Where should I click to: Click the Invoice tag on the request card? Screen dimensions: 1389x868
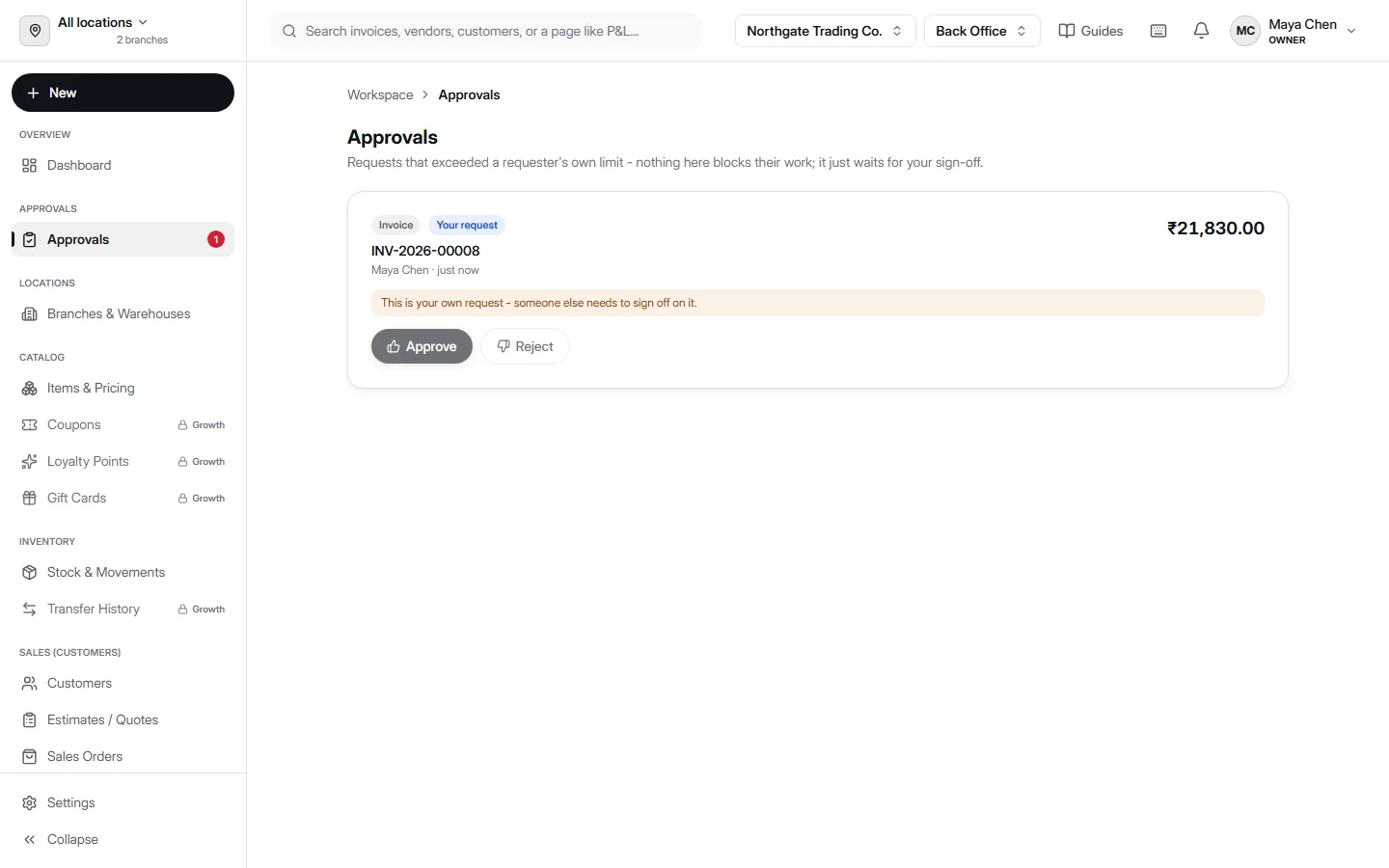[395, 225]
